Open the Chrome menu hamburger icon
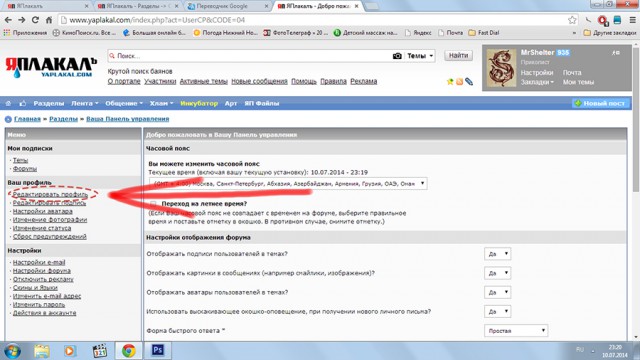640x360 pixels. pos(632,20)
